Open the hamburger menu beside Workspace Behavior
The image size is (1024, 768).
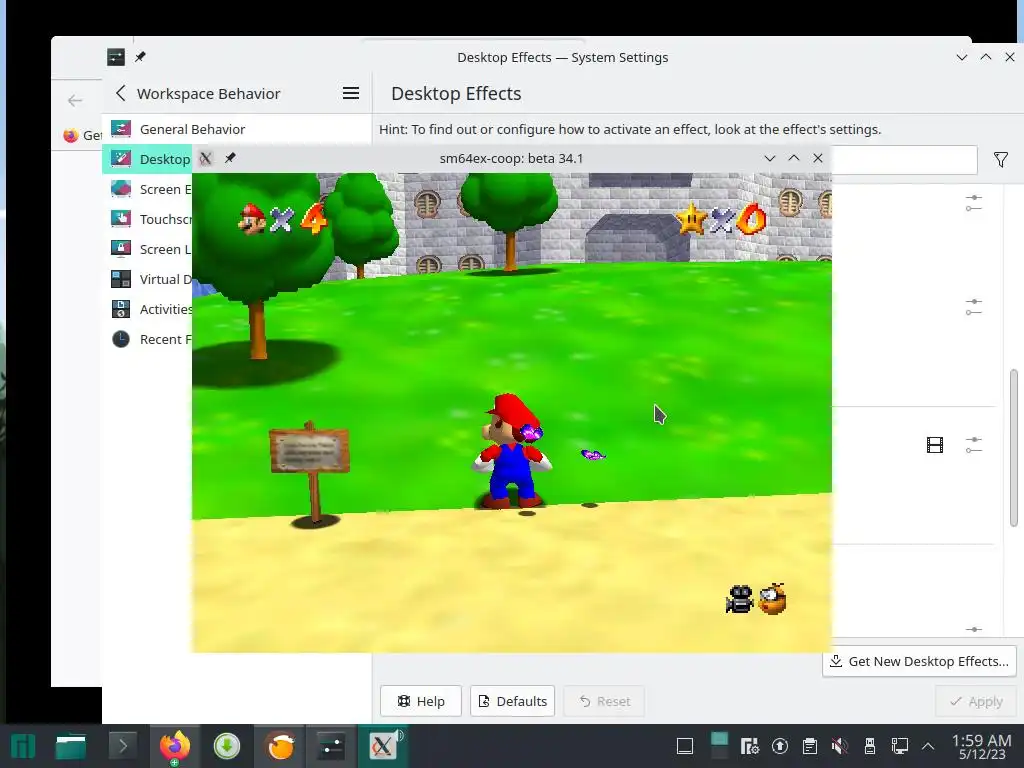[x=351, y=93]
